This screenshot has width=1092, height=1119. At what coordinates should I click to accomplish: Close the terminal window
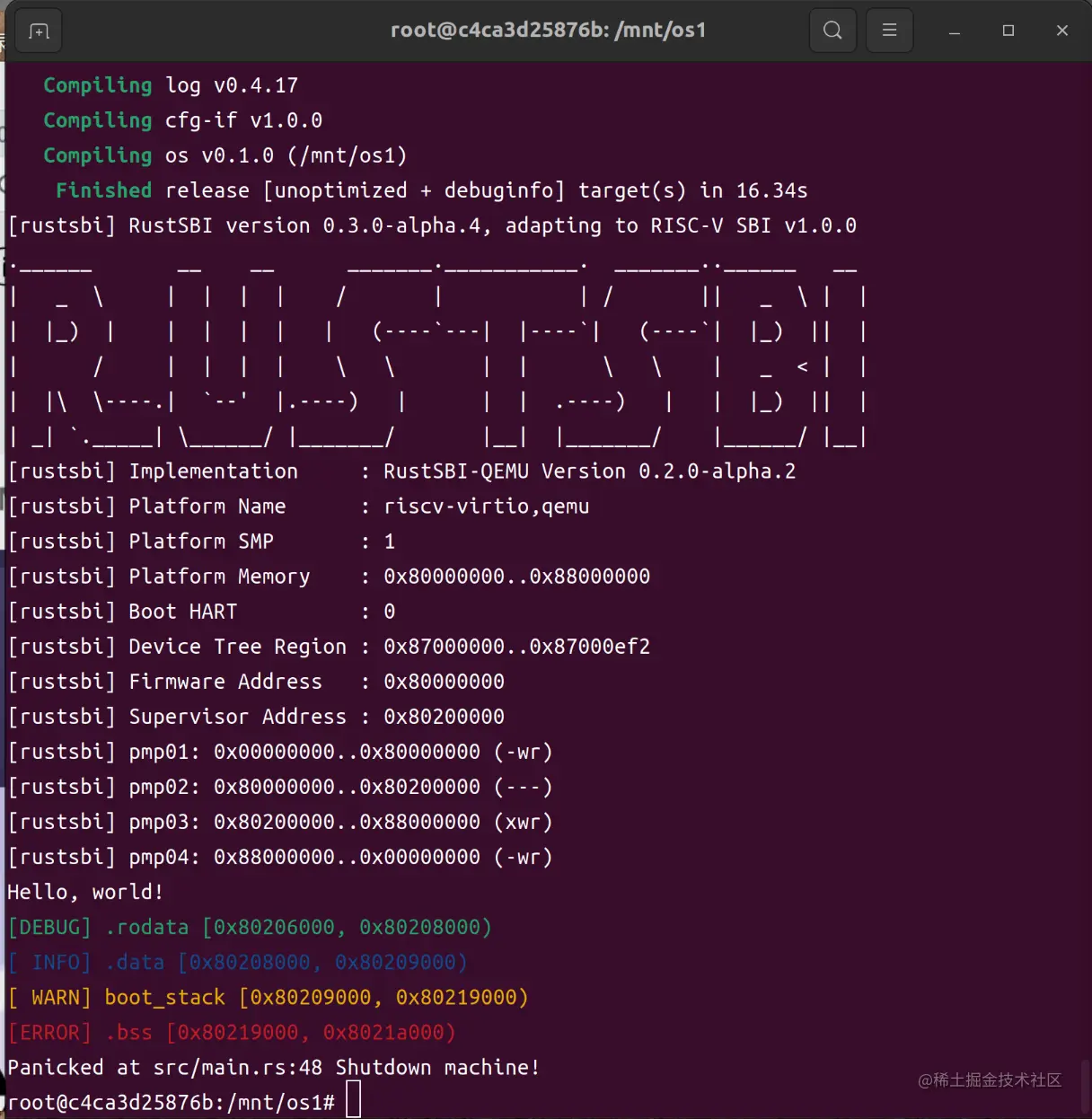point(1062,31)
